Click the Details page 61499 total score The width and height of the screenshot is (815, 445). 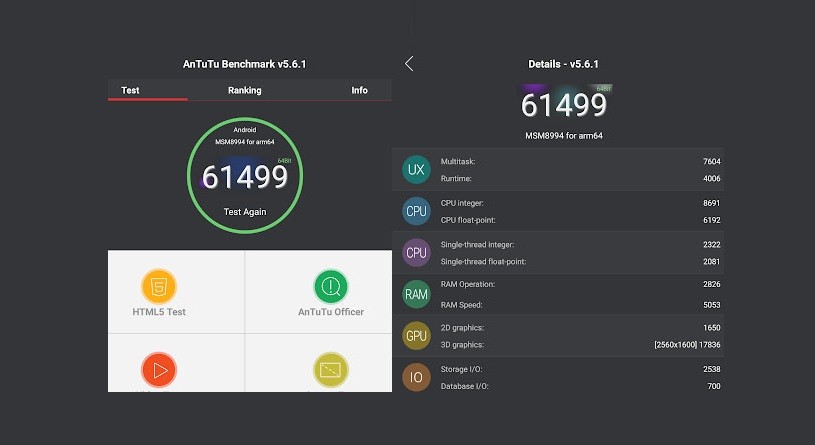tap(564, 105)
